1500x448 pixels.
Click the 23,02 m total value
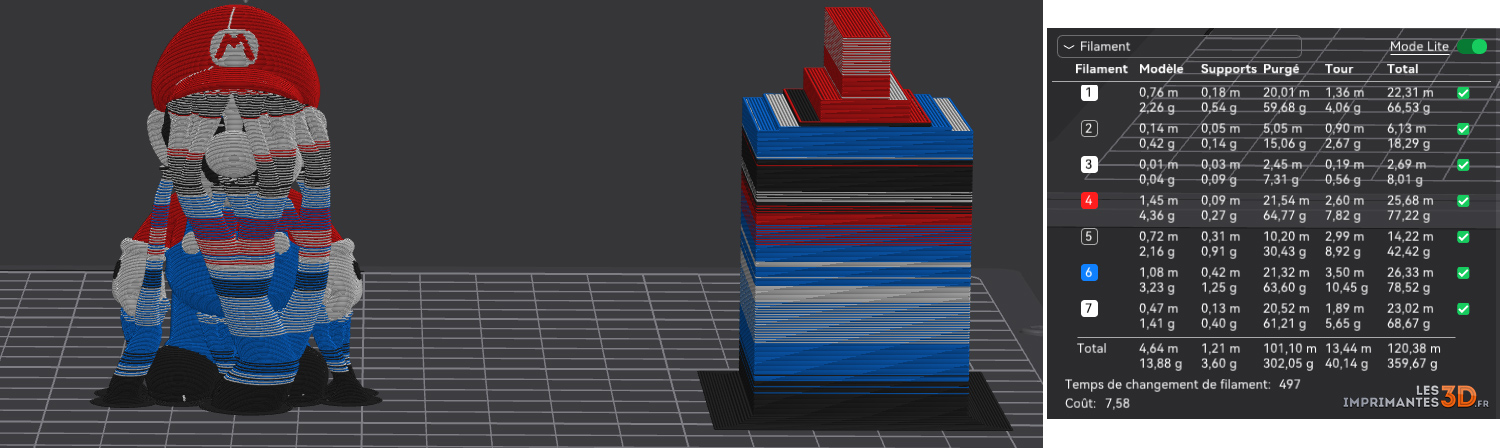click(x=1411, y=308)
